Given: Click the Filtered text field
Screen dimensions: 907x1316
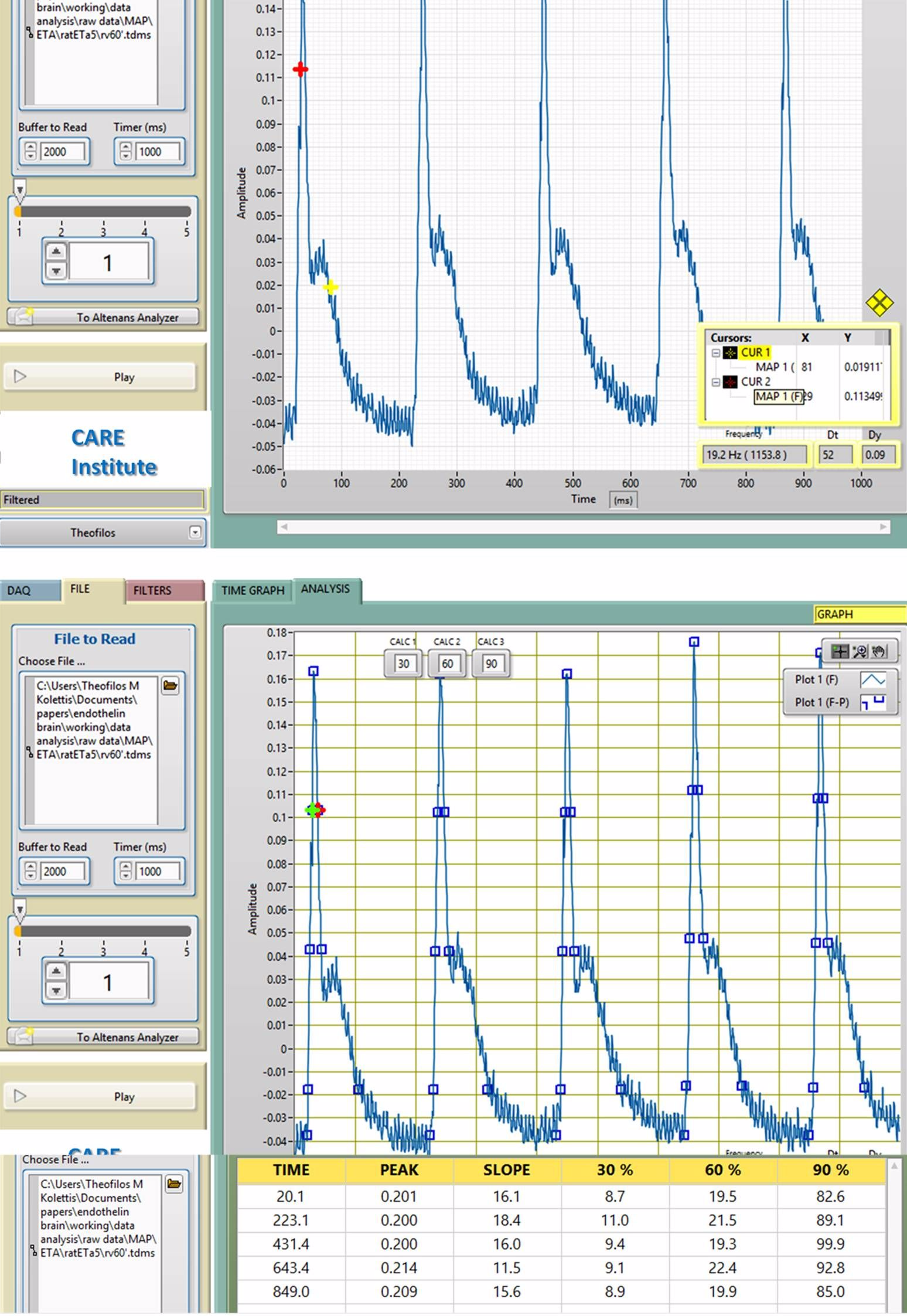Looking at the screenshot, I should pyautogui.click(x=102, y=499).
